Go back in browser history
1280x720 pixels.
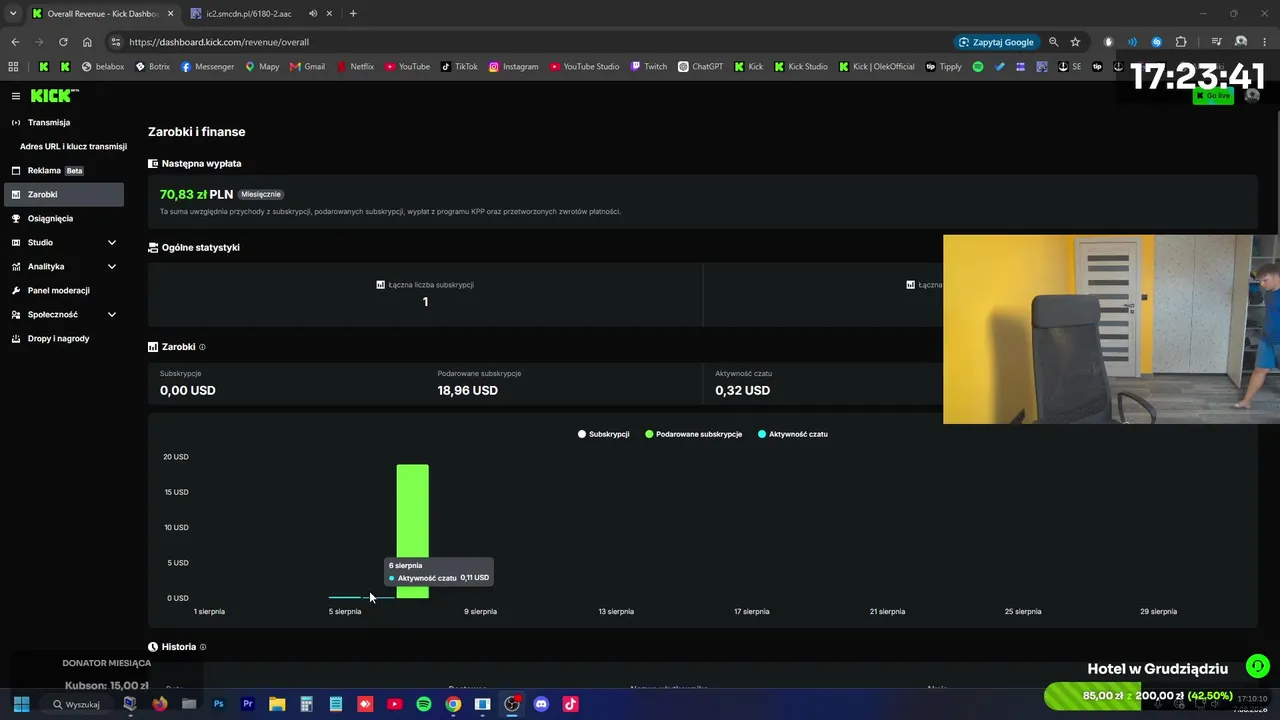[15, 42]
